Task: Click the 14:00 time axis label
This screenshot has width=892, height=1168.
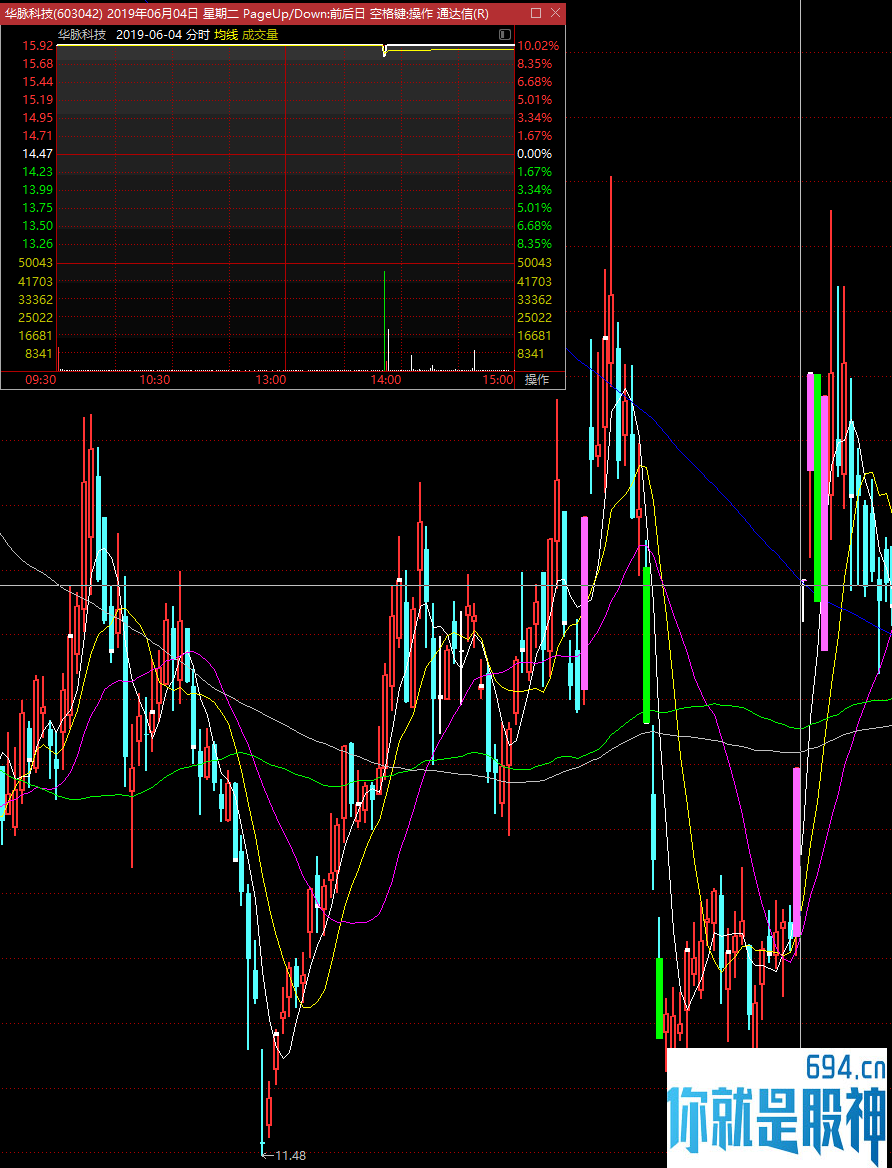Action: (x=385, y=380)
